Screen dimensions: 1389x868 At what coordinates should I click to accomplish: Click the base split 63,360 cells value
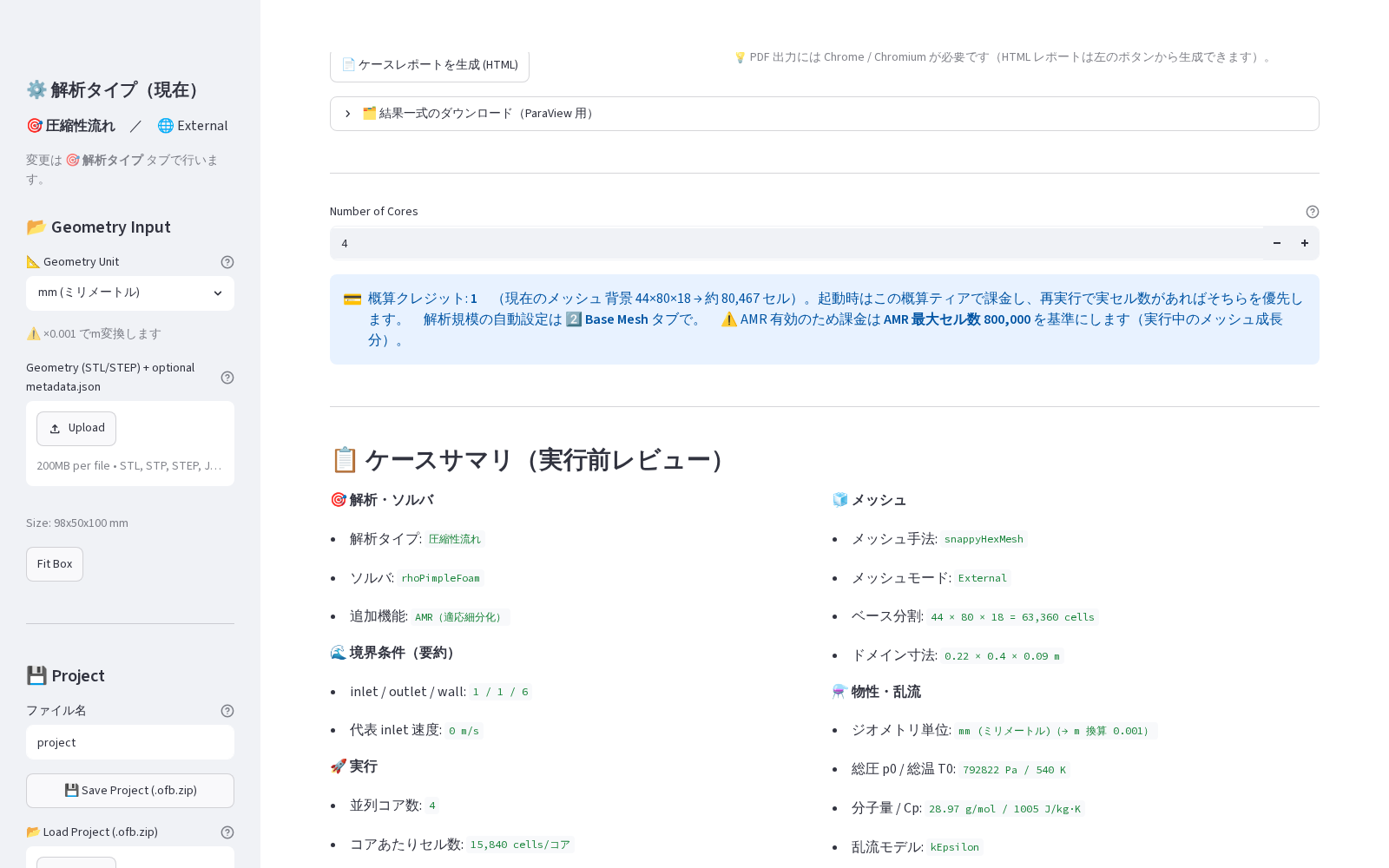pos(1012,617)
